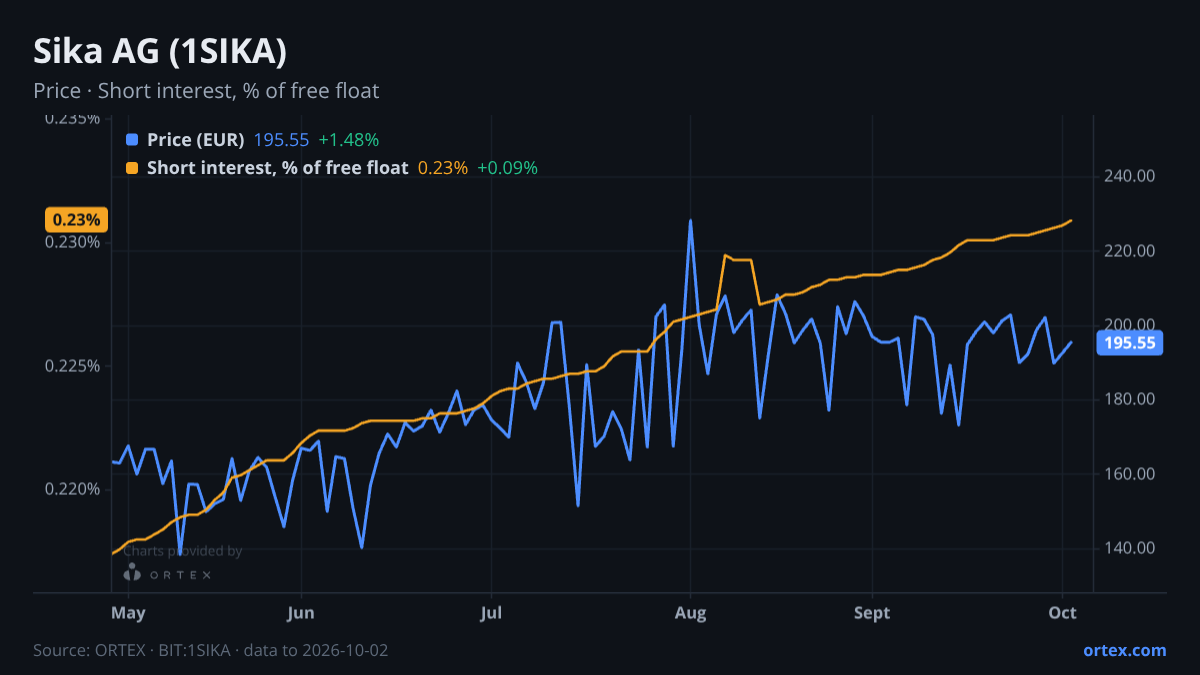Click the 0.220% left axis value

coord(74,489)
